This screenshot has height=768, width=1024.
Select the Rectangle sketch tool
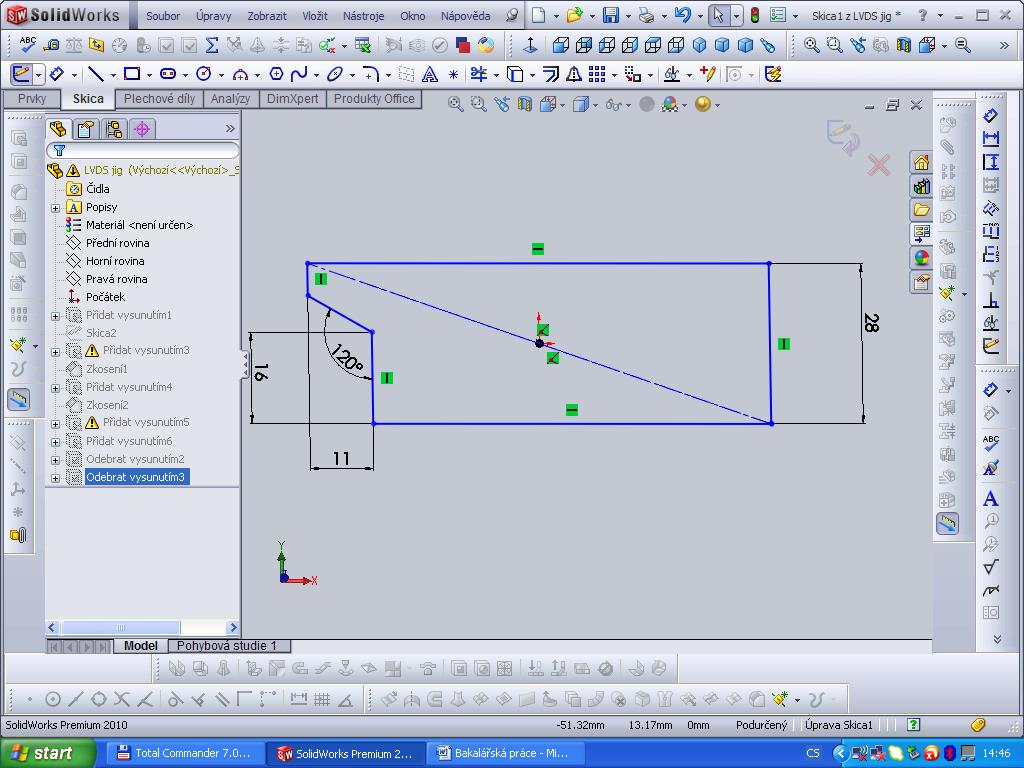132,74
